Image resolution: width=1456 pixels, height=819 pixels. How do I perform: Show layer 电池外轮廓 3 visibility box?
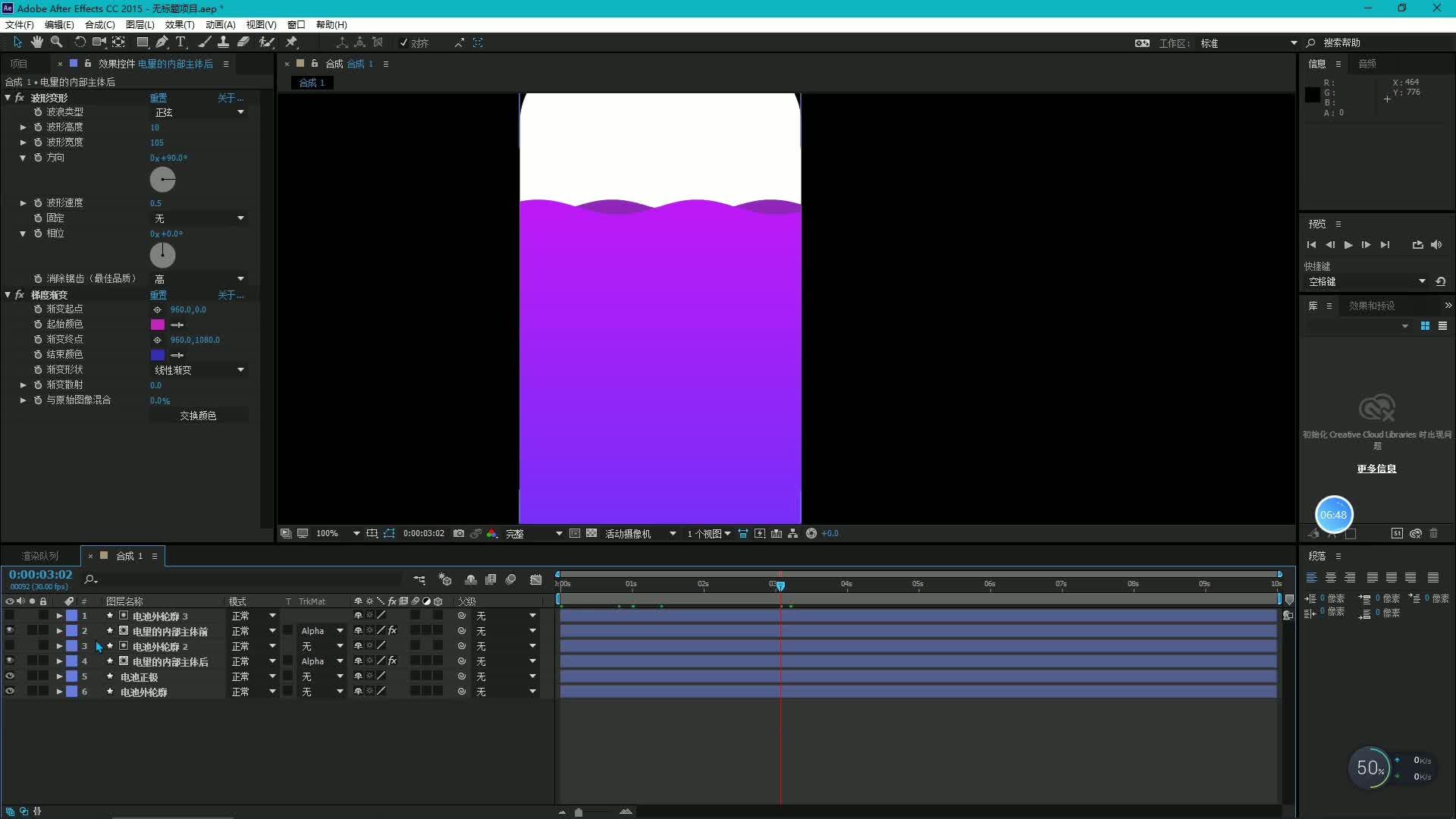10,616
